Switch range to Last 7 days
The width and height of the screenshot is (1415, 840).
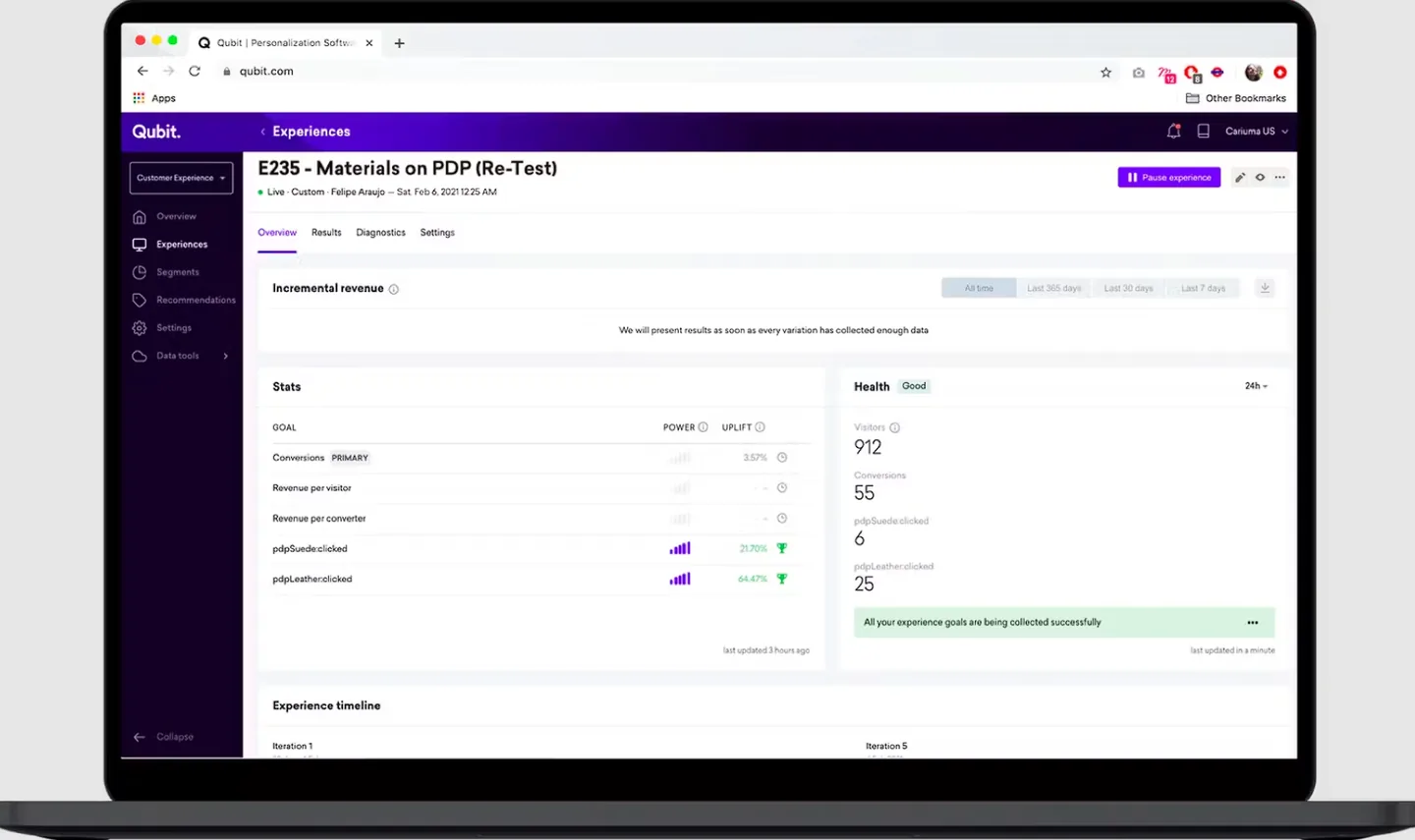coord(1203,288)
